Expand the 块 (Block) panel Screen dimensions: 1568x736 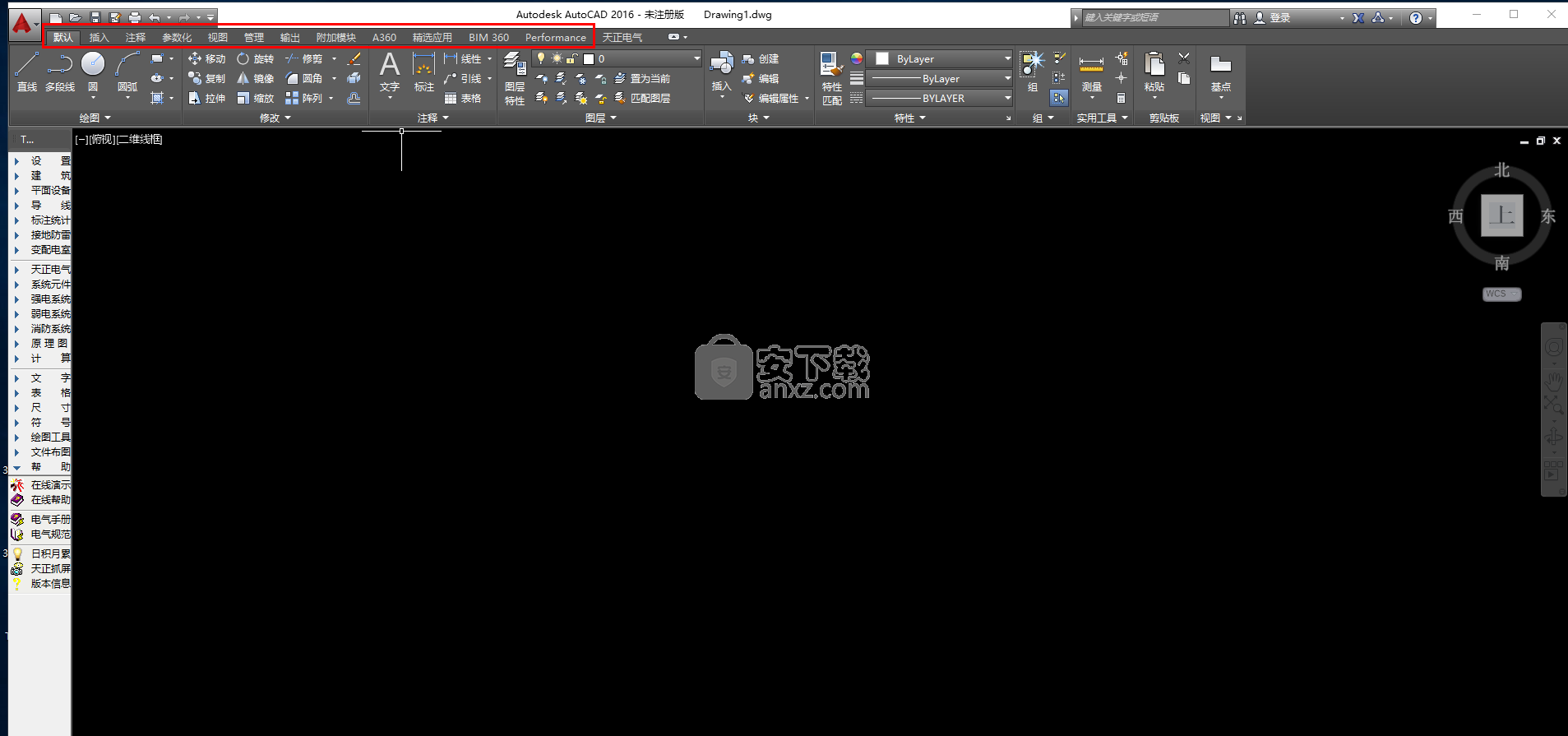click(x=759, y=118)
